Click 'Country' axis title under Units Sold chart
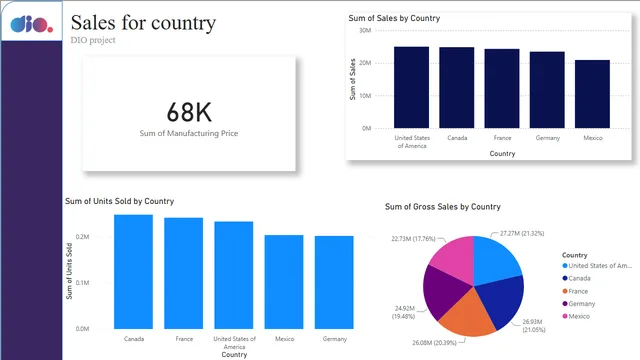The image size is (640, 360). pos(234,355)
